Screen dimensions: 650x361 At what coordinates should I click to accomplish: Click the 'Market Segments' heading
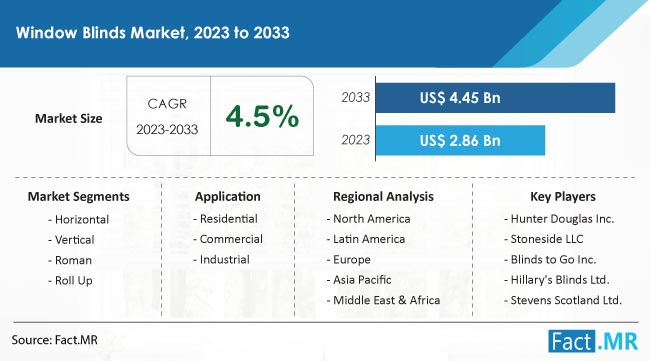coord(78,196)
